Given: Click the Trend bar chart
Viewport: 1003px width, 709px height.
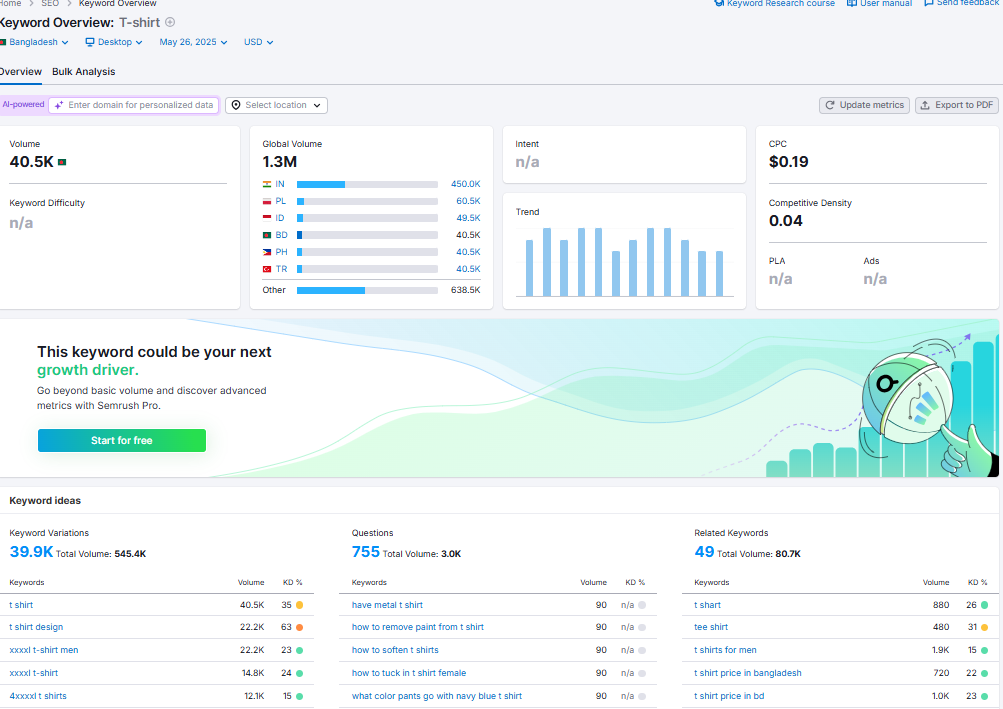Looking at the screenshot, I should pyautogui.click(x=624, y=262).
